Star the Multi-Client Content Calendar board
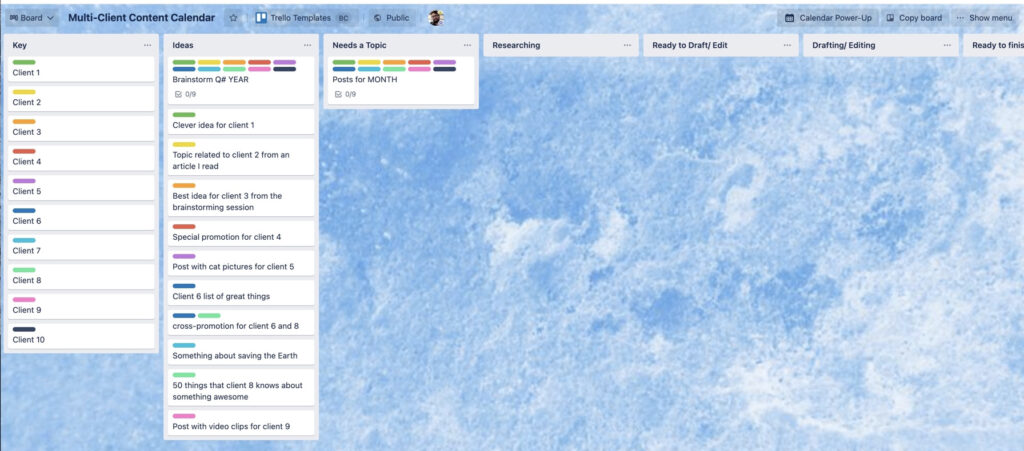 pyautogui.click(x=233, y=18)
